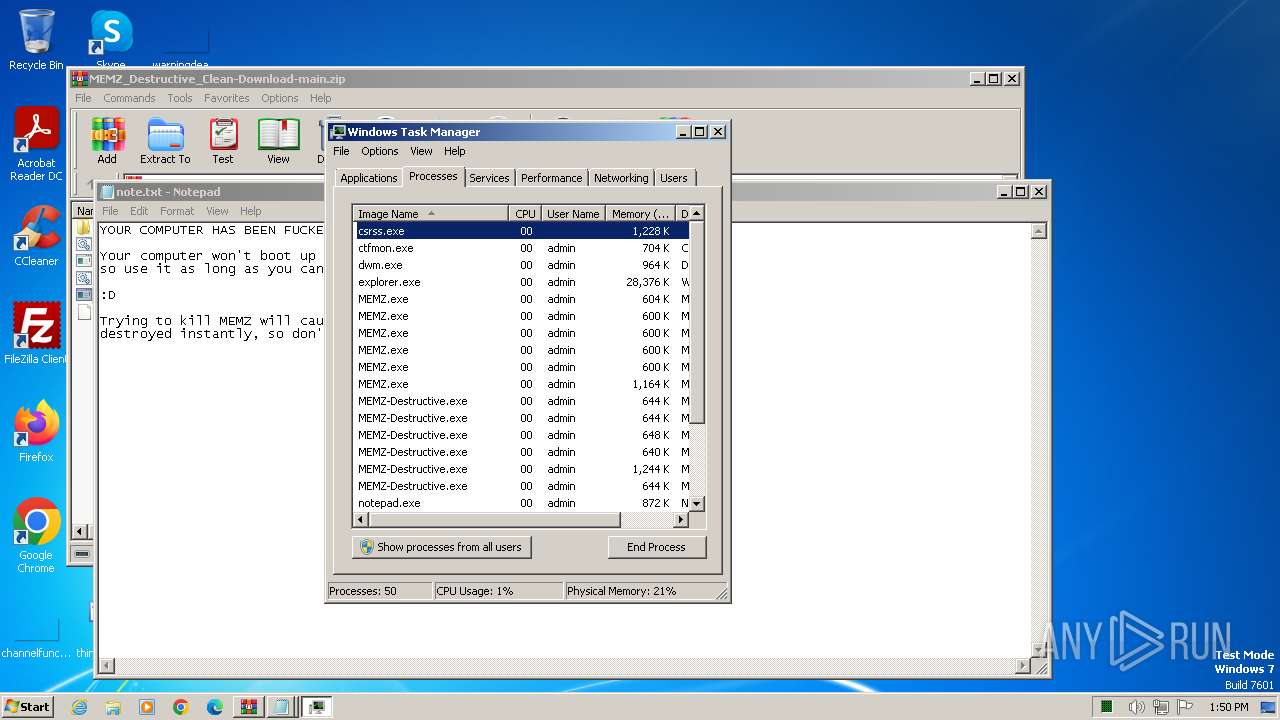Select MEMZ-Destructive.exe row using 648 K
This screenshot has height=720, width=1280.
click(521, 435)
